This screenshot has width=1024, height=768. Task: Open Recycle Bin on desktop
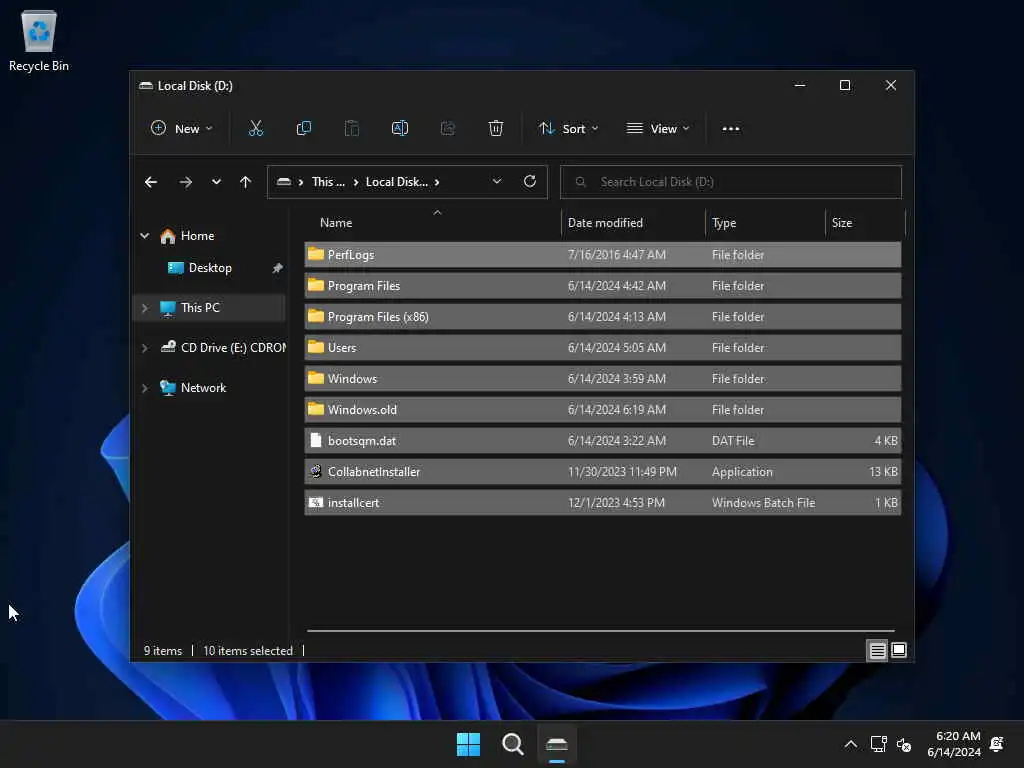(x=39, y=40)
